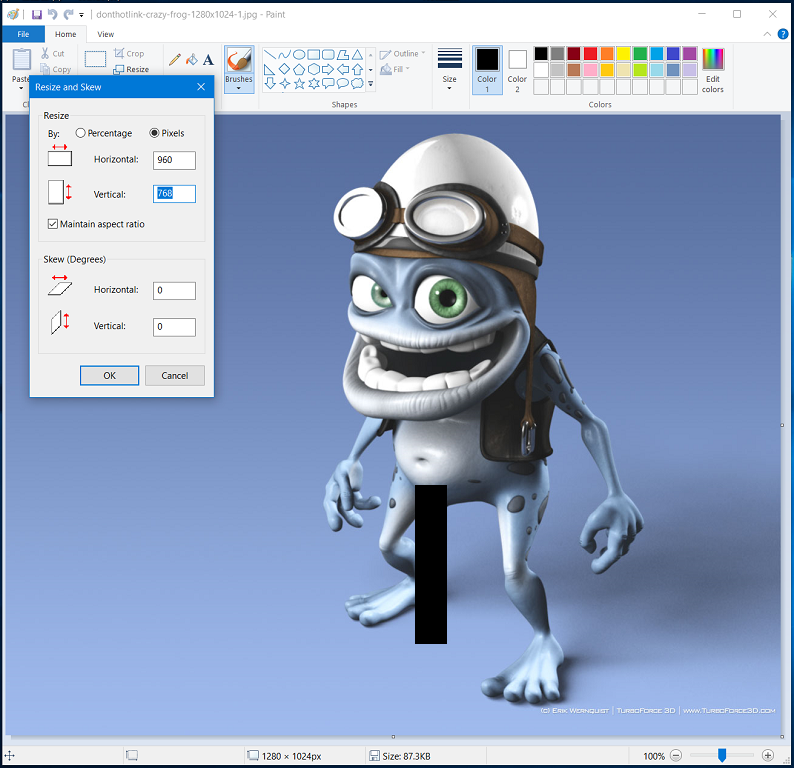Image resolution: width=794 pixels, height=768 pixels.
Task: Select the Text tool
Action: (x=208, y=60)
